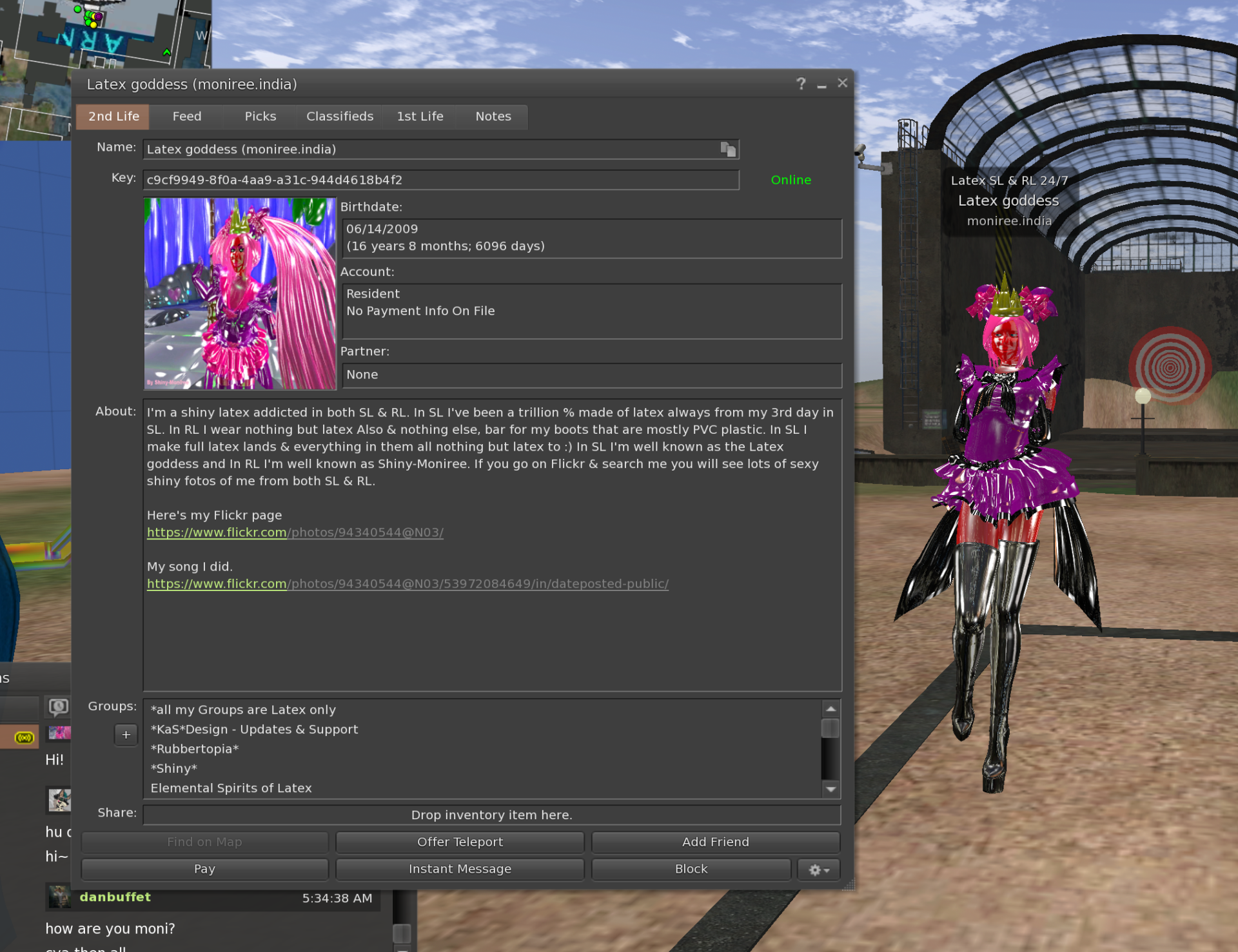
Task: Open profile help via the question-mark icon
Action: (800, 83)
